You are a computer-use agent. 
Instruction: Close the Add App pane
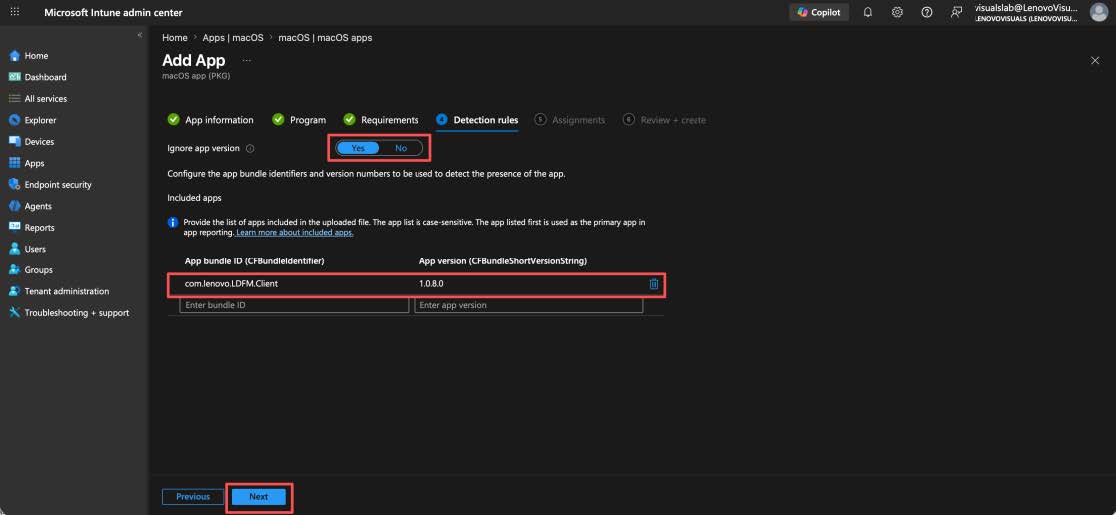(1095, 60)
